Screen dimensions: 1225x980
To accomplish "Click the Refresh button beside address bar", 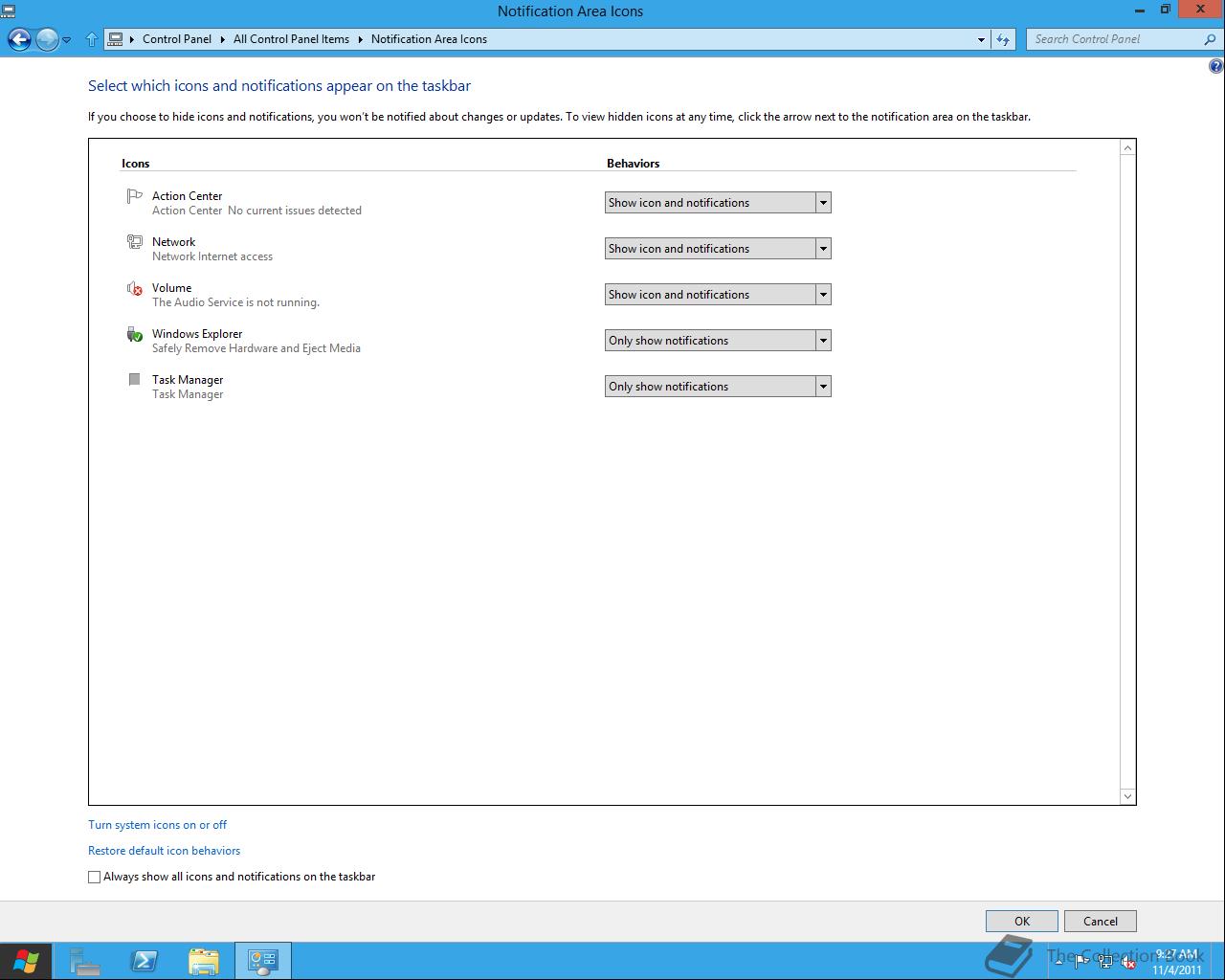I will point(1003,39).
